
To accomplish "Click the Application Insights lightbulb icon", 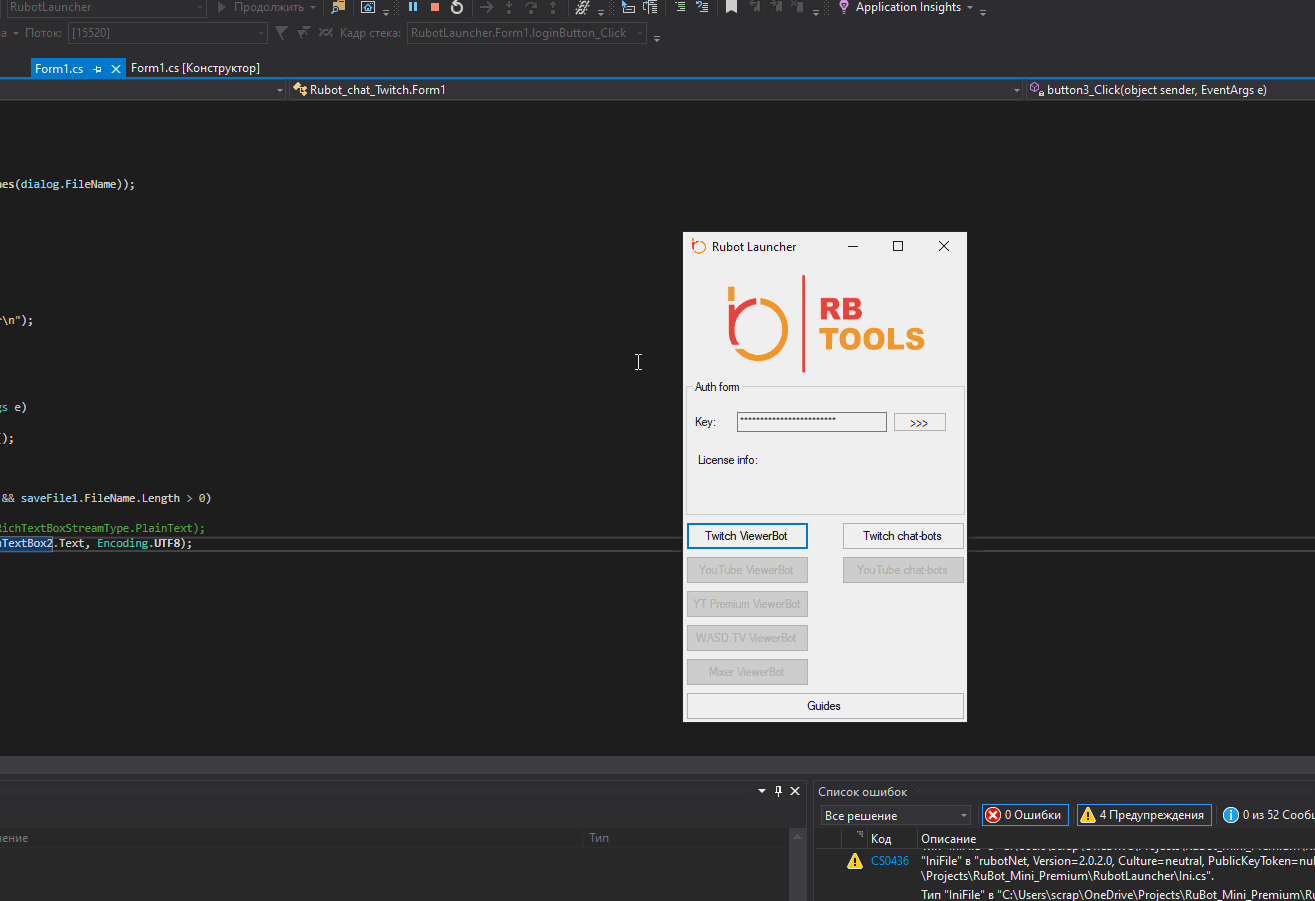I will coord(844,7).
